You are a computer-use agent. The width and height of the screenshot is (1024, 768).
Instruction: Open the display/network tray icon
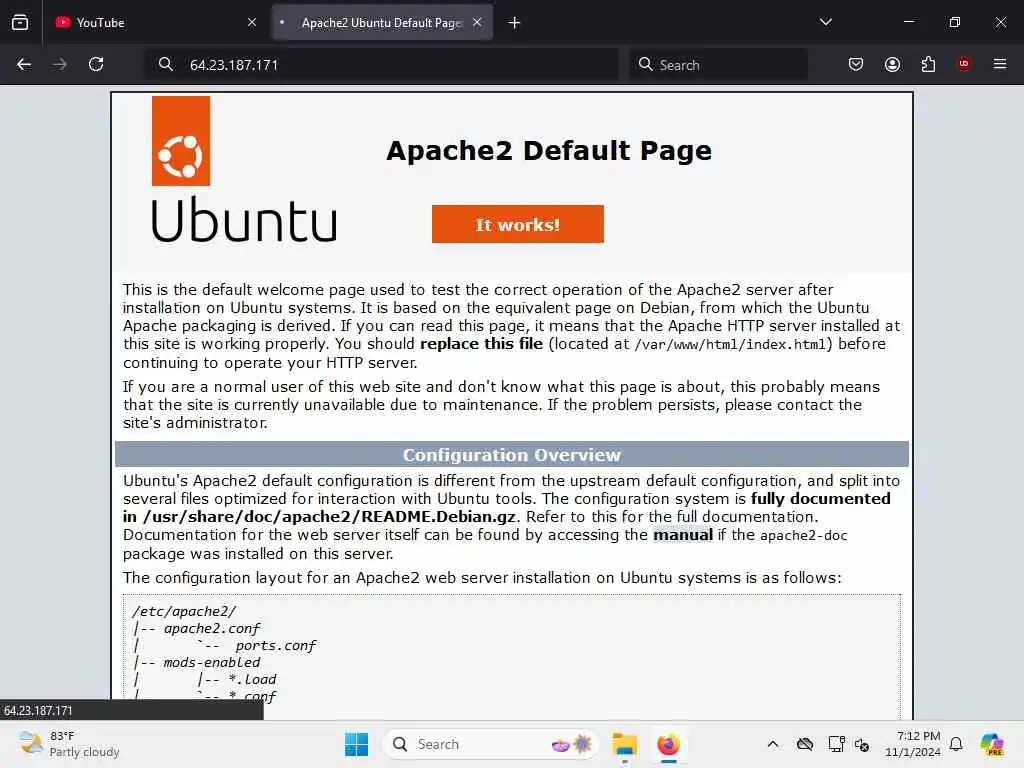tap(836, 744)
